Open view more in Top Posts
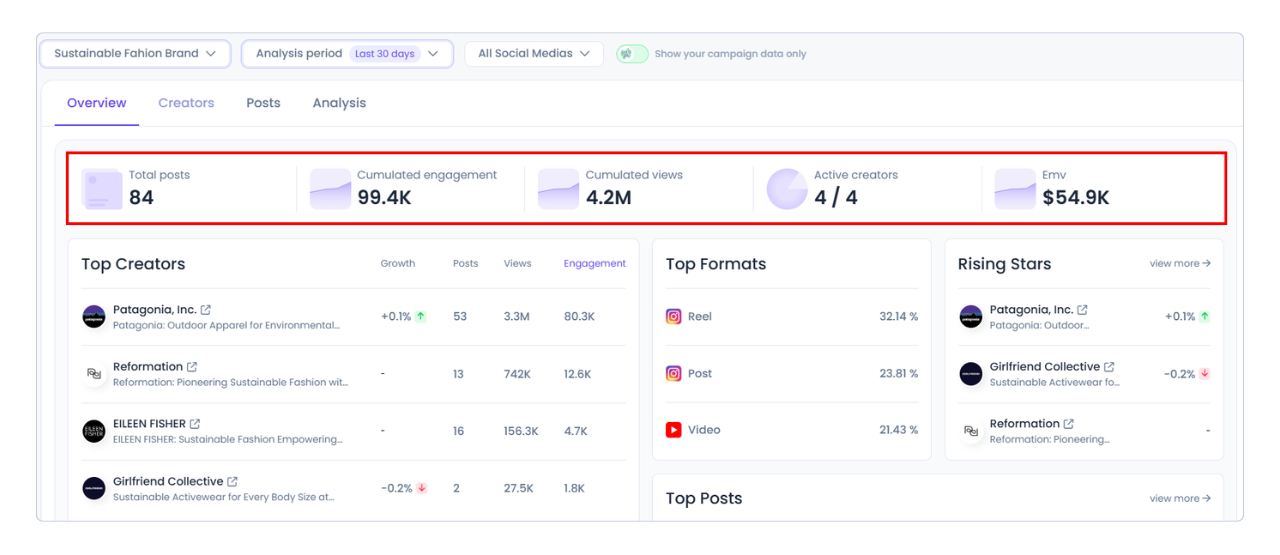The image size is (1280, 555). 1180,498
